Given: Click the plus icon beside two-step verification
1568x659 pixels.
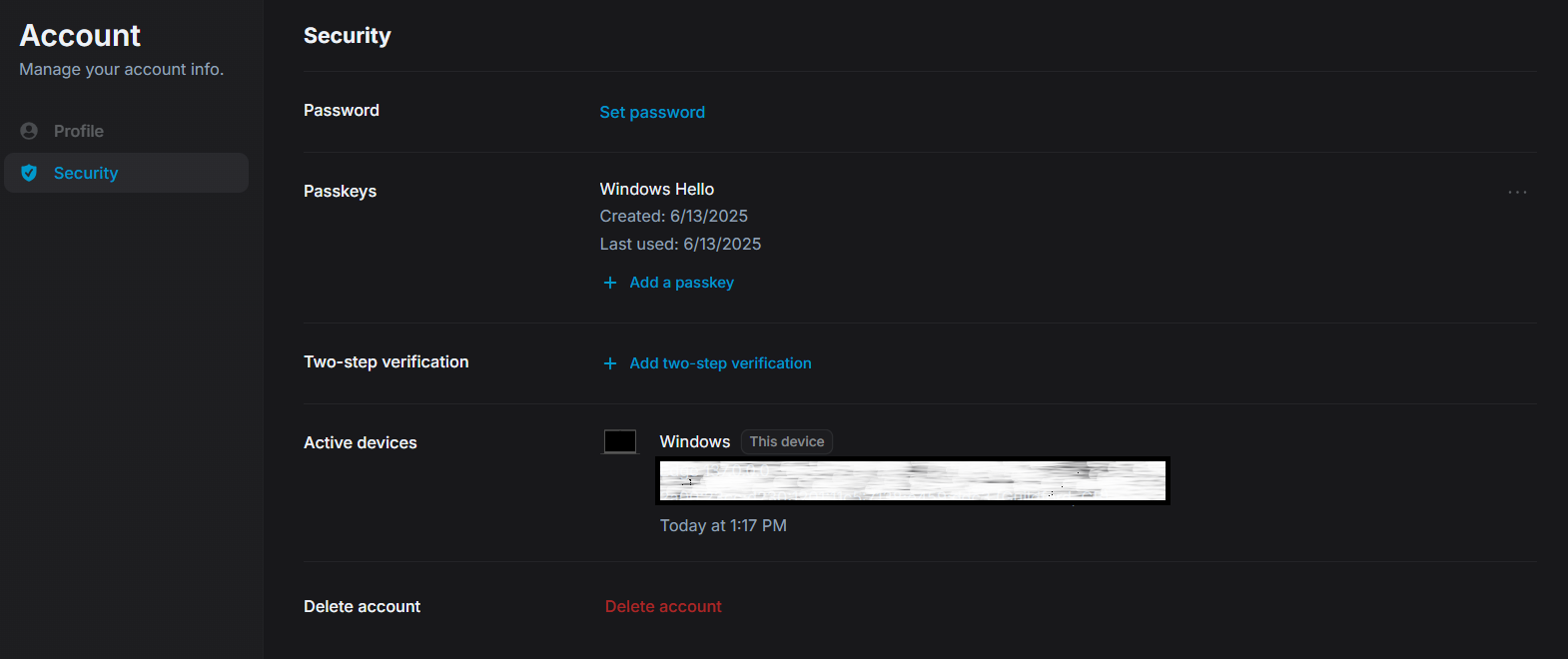Looking at the screenshot, I should (610, 363).
